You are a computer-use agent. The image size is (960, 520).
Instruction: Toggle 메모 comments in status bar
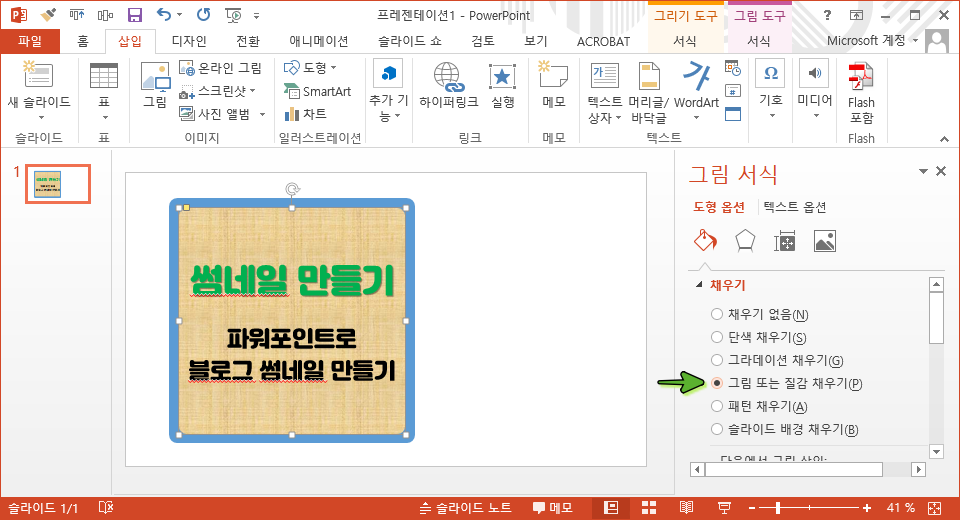(x=553, y=508)
